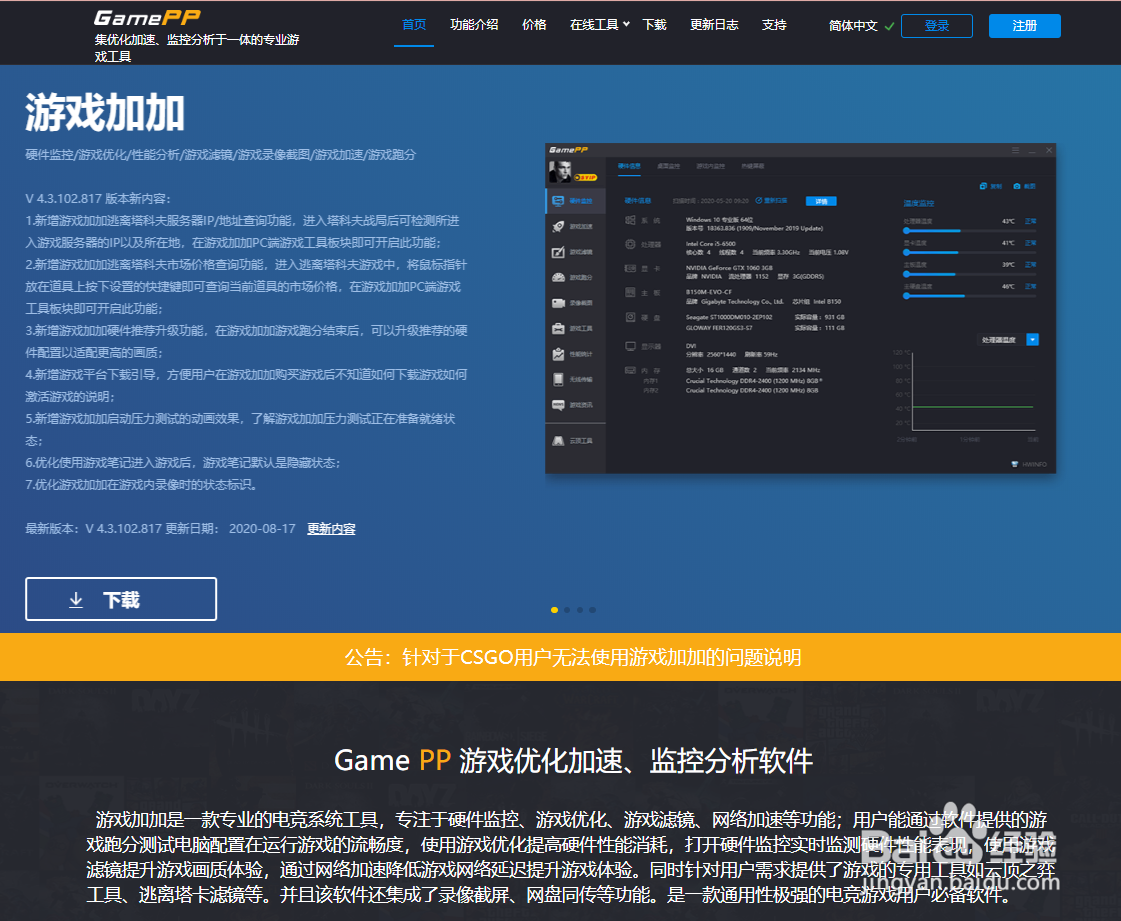
Task: Open the 功能介绍 nav item
Action: [x=474, y=25]
